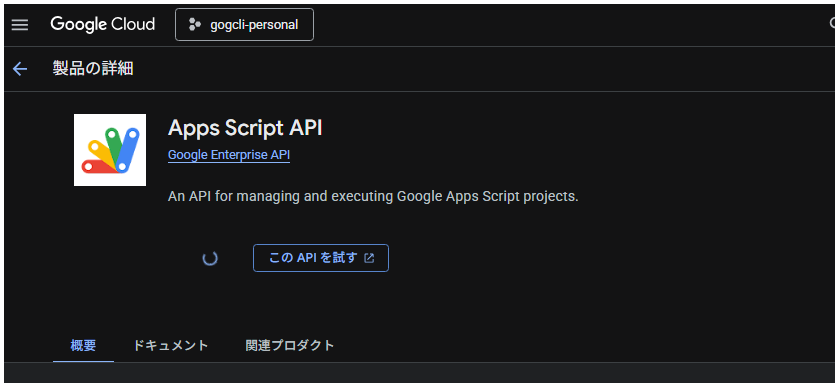Click the external-link icon in この API を試す
Image resolution: width=839 pixels, height=387 pixels.
point(369,258)
